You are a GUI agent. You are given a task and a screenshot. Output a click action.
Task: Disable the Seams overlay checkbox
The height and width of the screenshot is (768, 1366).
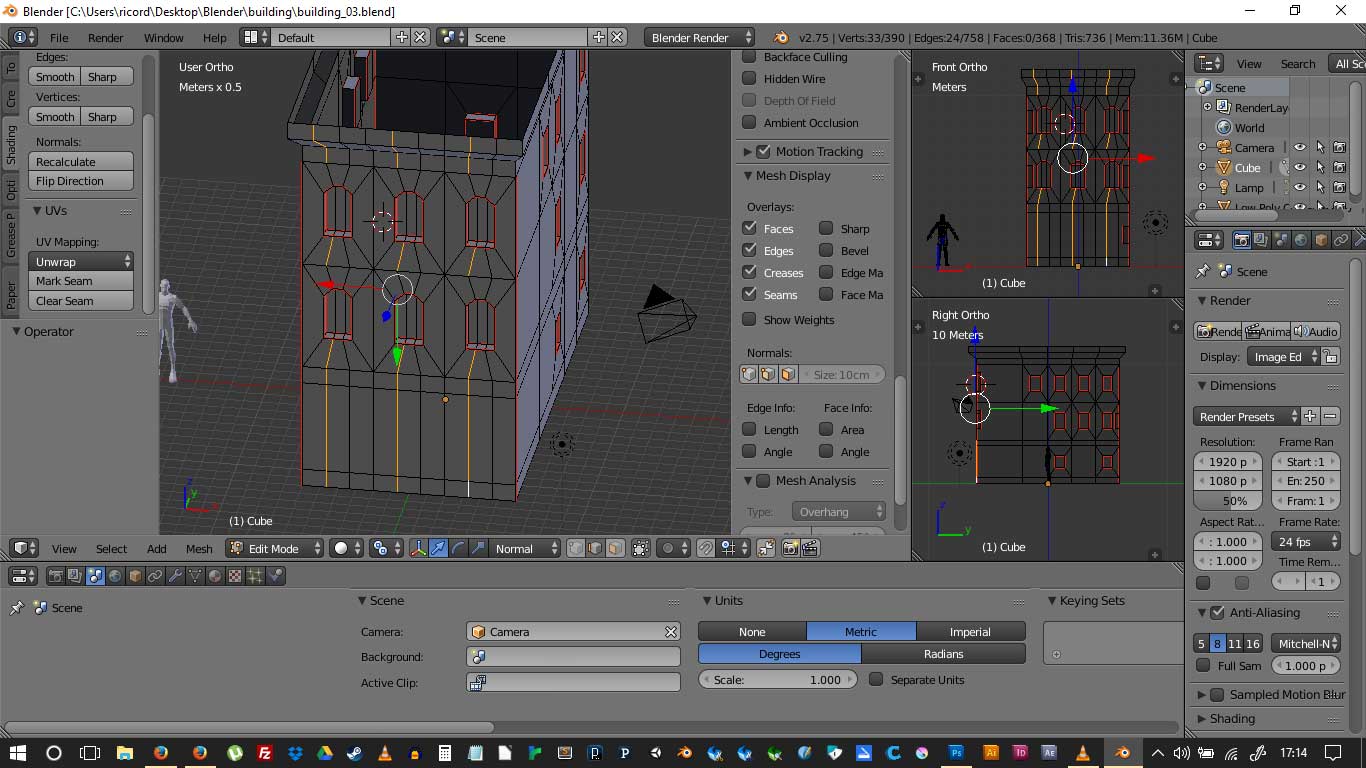749,294
